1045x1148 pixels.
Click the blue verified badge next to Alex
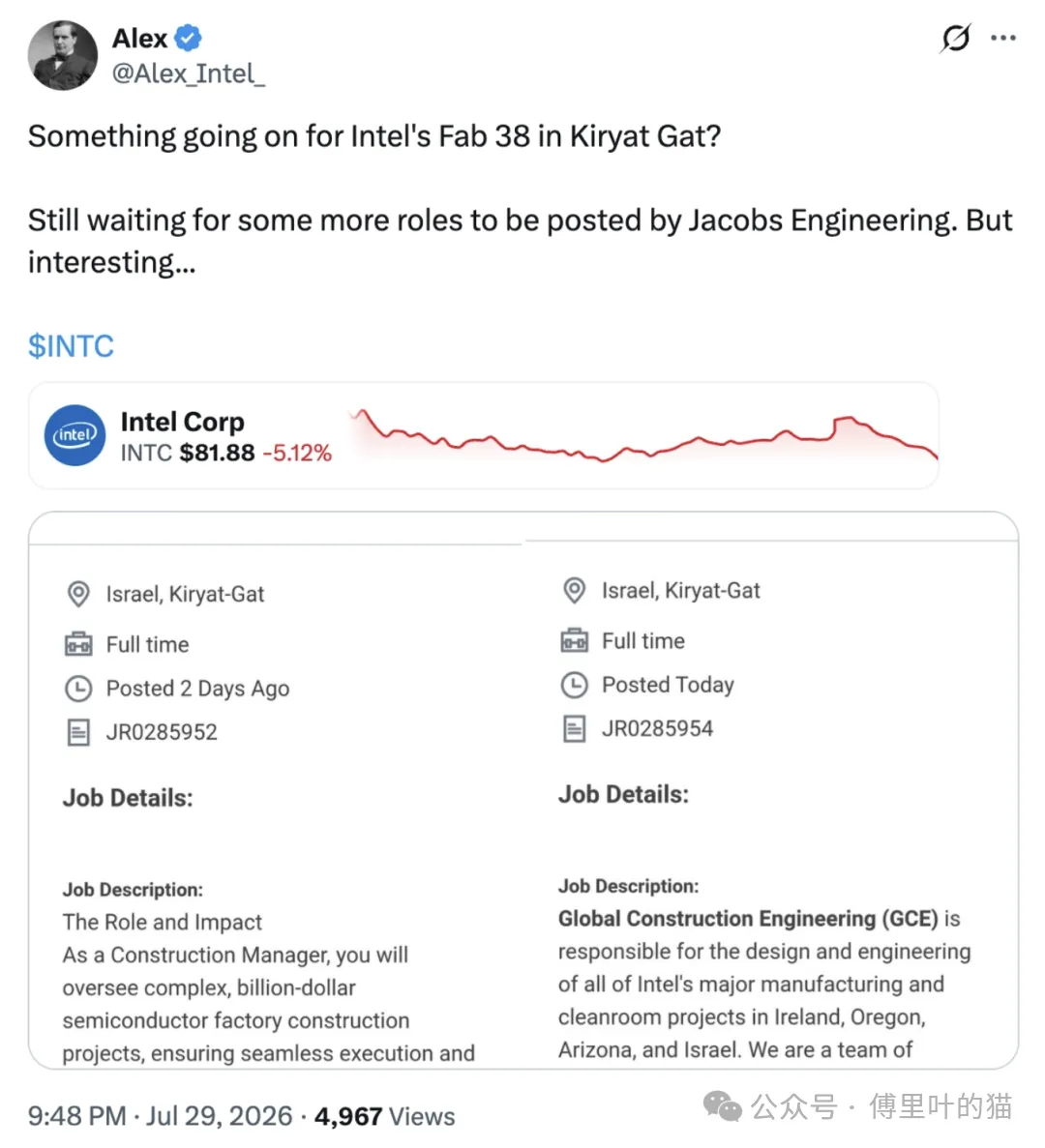(x=189, y=38)
